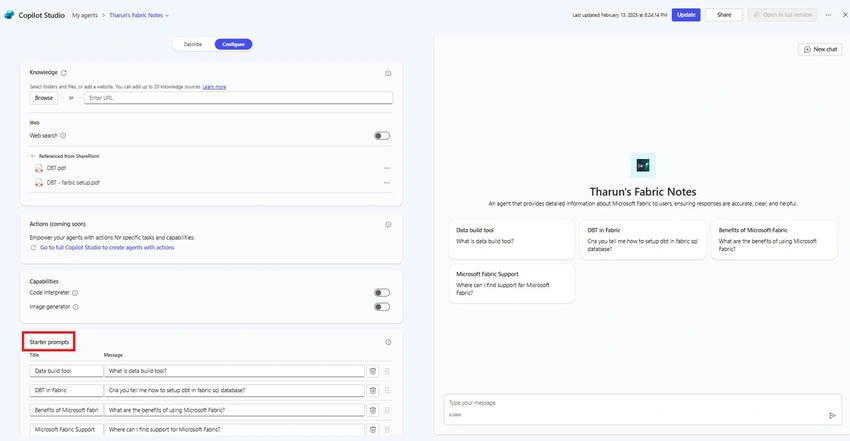Screen dimensions: 850x441
Task: Grab reorder handle for Microsoft Fabric Support row
Action: [x=387, y=429]
